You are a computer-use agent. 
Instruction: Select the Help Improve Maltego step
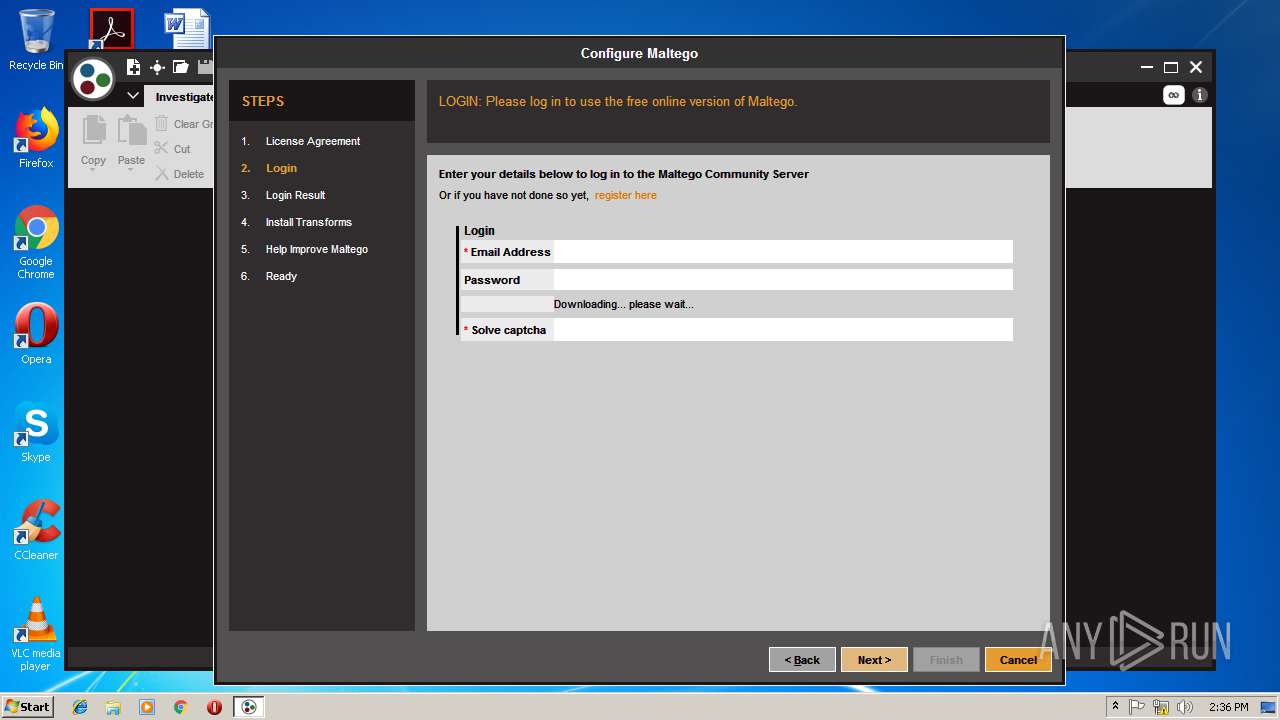pyautogui.click(x=316, y=249)
